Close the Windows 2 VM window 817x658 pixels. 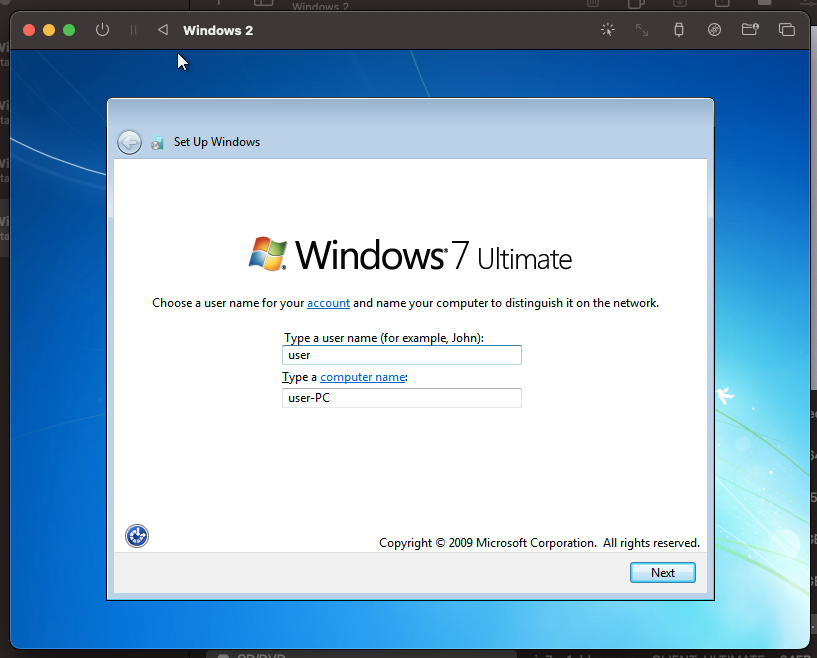pos(29,30)
